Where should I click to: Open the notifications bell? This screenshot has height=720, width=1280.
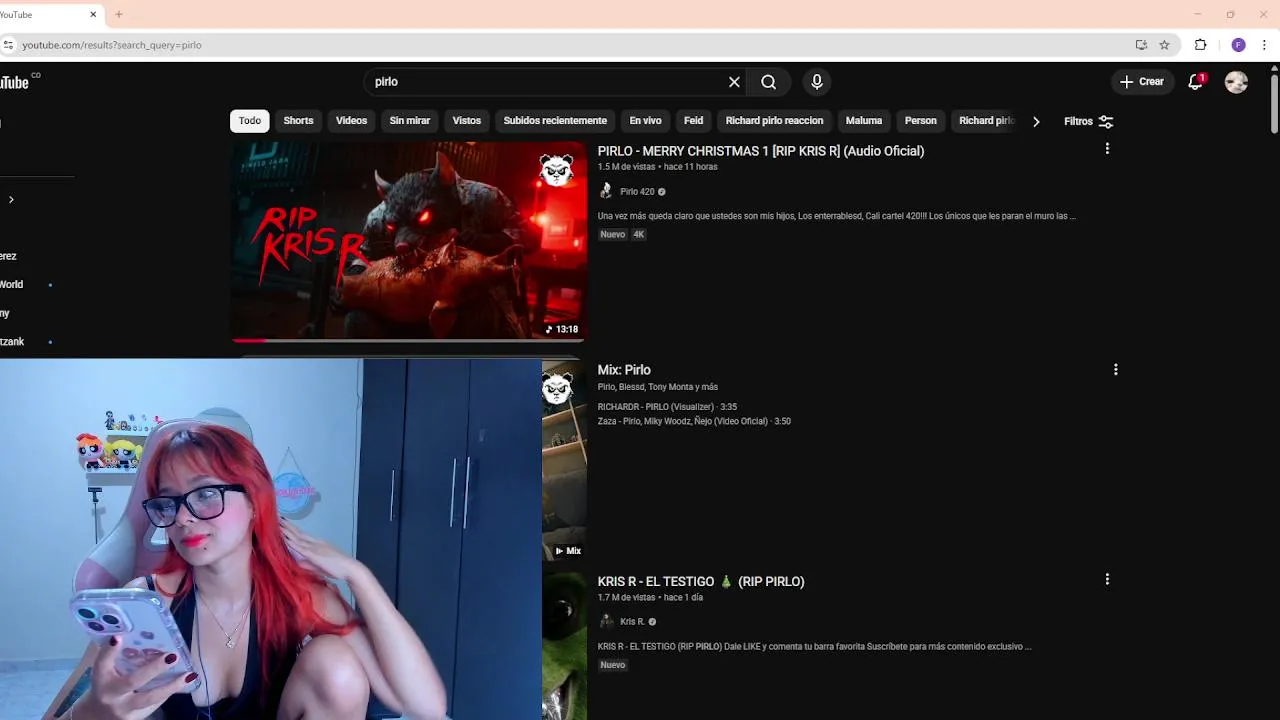pyautogui.click(x=1195, y=82)
